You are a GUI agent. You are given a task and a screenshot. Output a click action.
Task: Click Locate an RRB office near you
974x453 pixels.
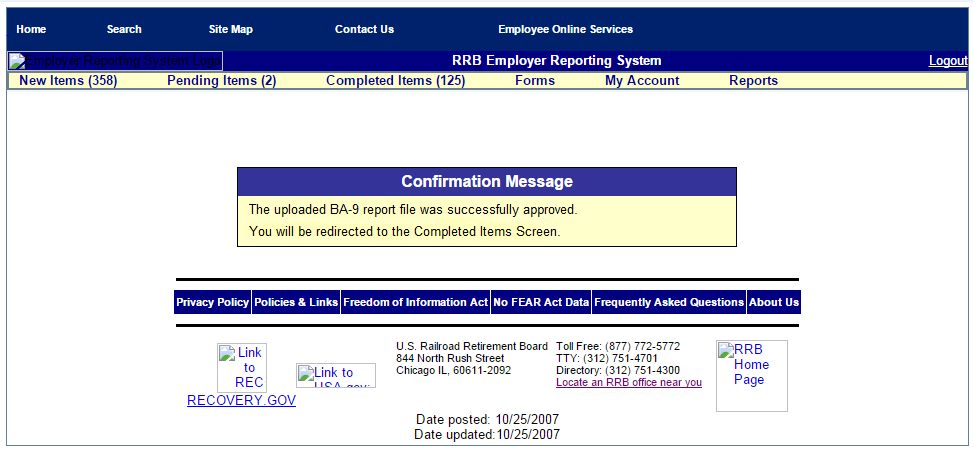click(x=628, y=382)
